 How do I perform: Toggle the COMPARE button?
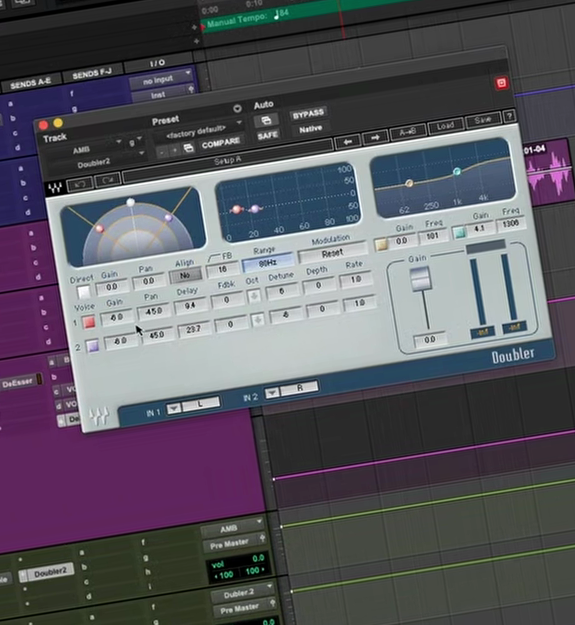[x=220, y=144]
